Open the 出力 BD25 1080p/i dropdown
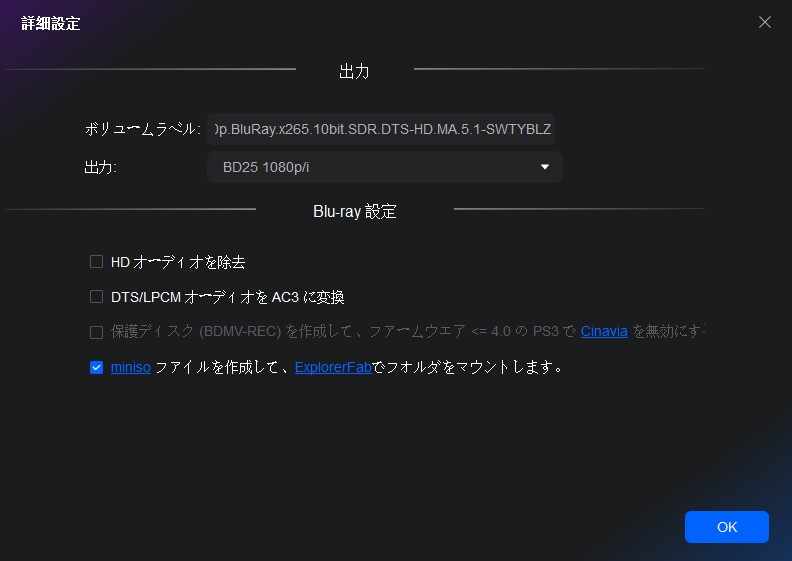The width and height of the screenshot is (792, 561). pos(385,167)
